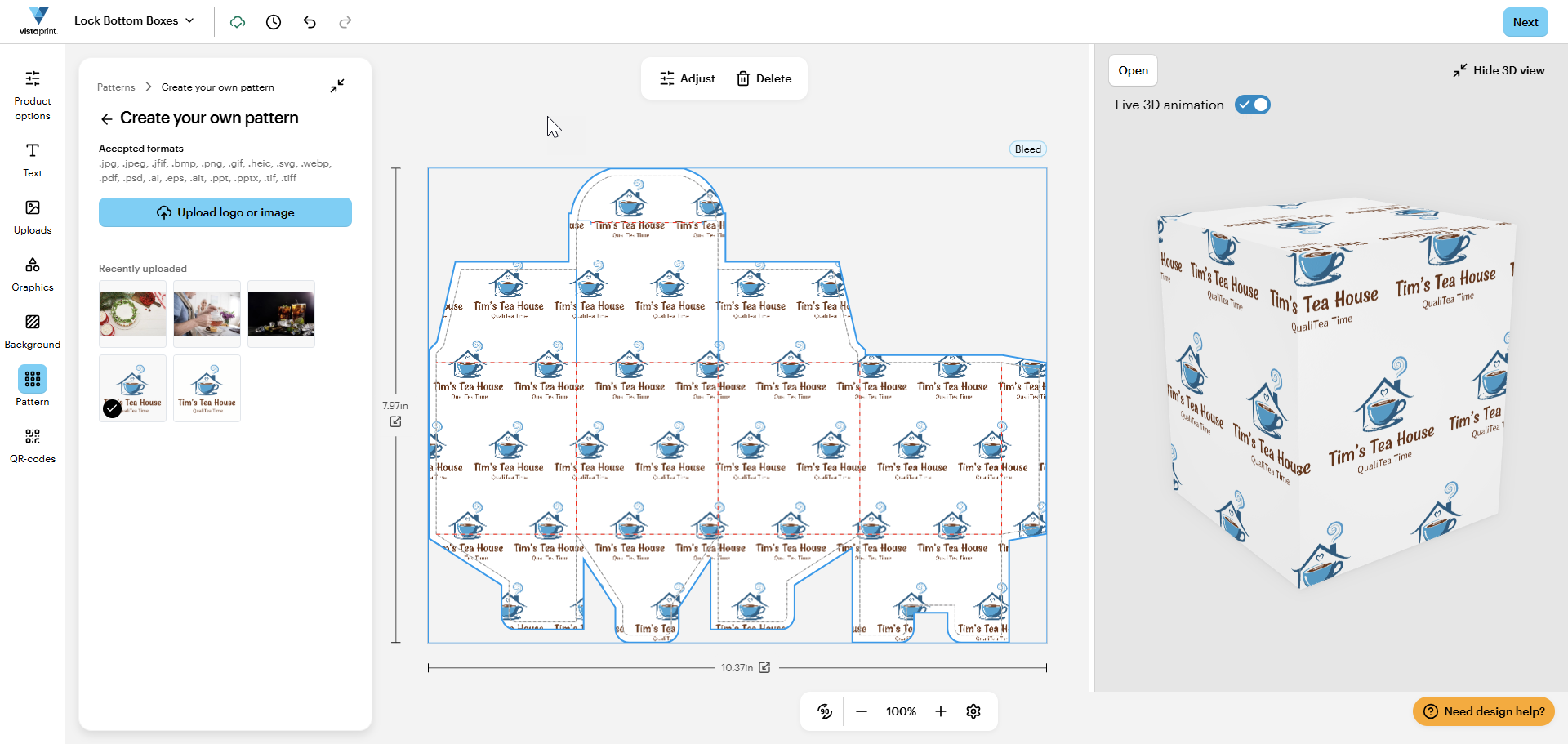The width and height of the screenshot is (1568, 744).
Task: Click the 100% zoom level
Action: pyautogui.click(x=901, y=711)
